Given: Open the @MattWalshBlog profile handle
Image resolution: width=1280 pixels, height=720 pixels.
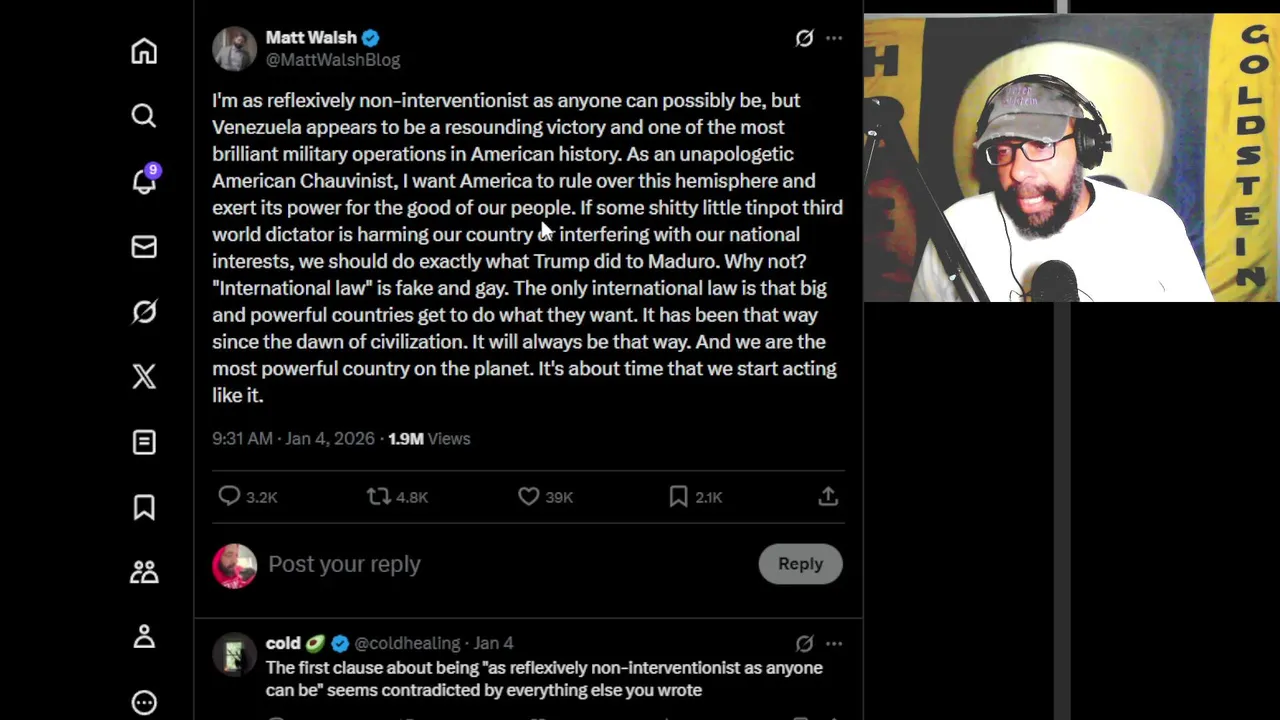Looking at the screenshot, I should coord(333,60).
